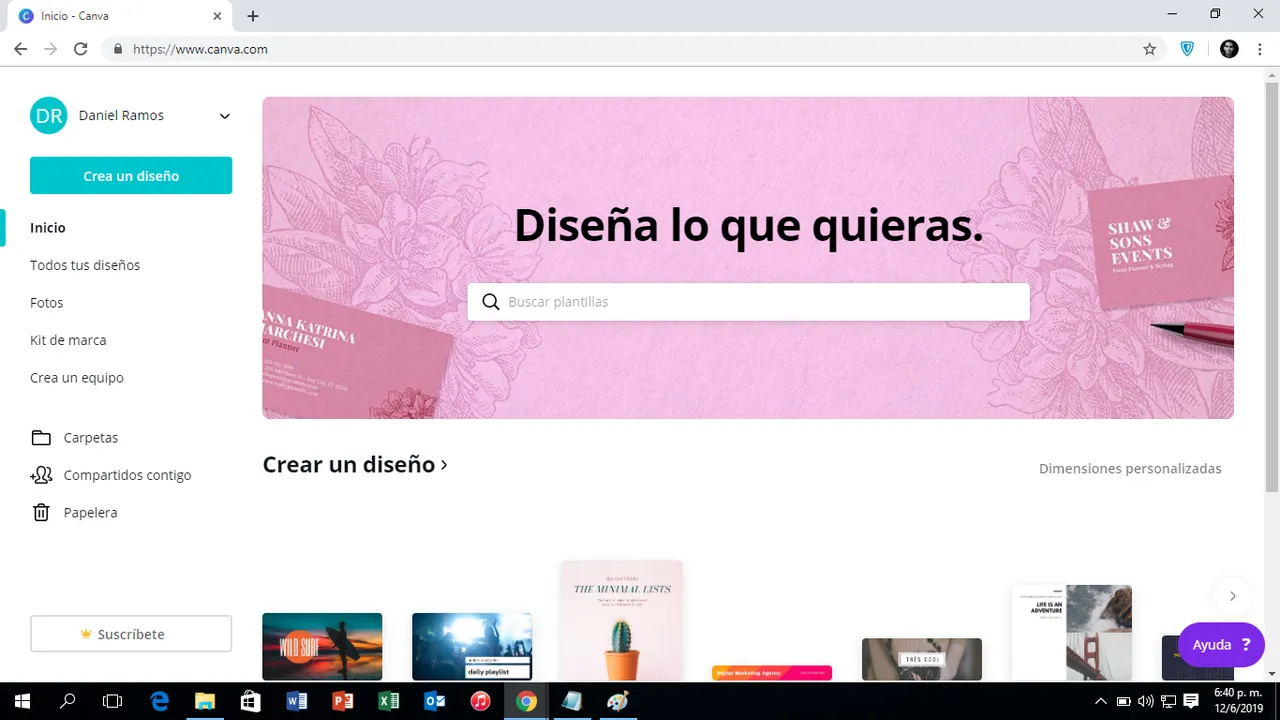This screenshot has height=720, width=1280.
Task: Click the Crea un diseño button
Action: [131, 175]
